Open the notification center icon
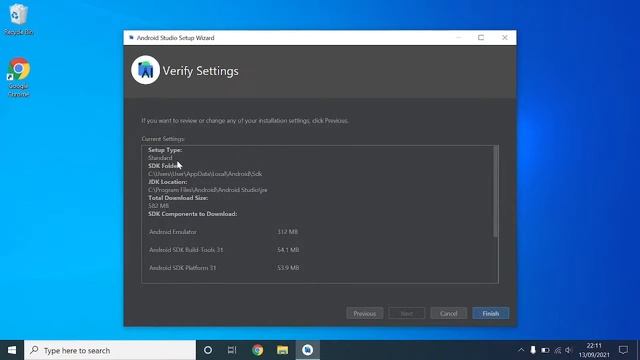The height and width of the screenshot is (360, 640). pyautogui.click(x=623, y=350)
